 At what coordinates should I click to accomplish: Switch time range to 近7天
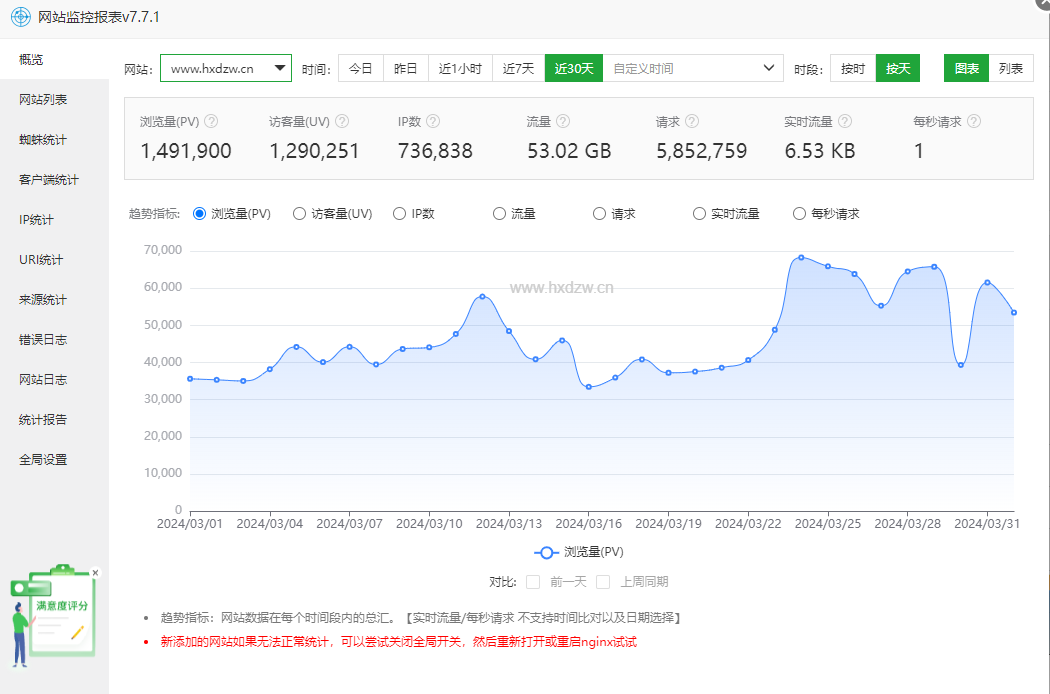518,68
